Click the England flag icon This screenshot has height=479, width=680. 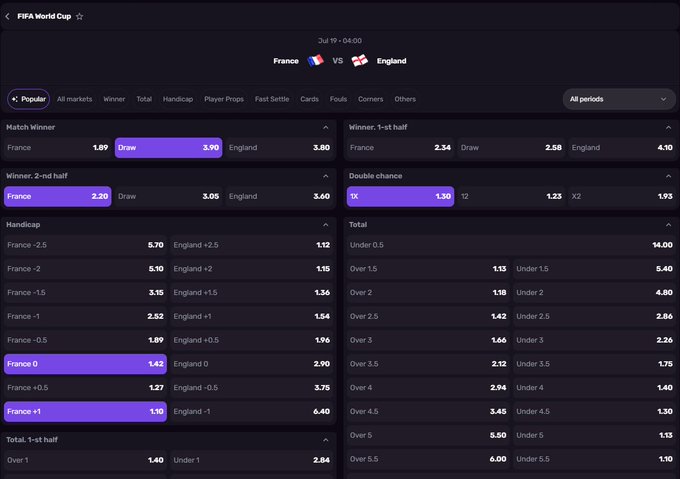coord(360,60)
